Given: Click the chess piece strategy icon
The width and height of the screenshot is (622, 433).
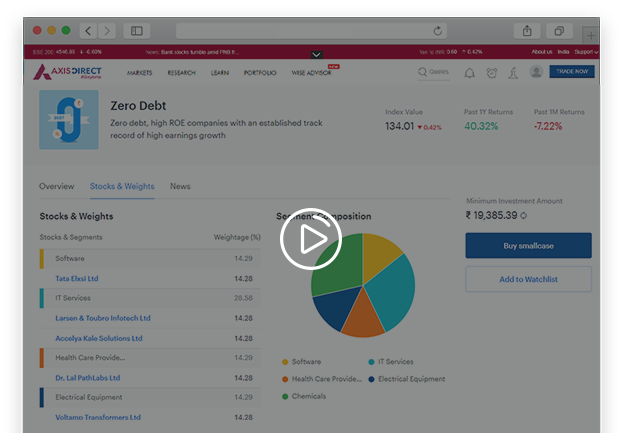Looking at the screenshot, I should pos(513,73).
